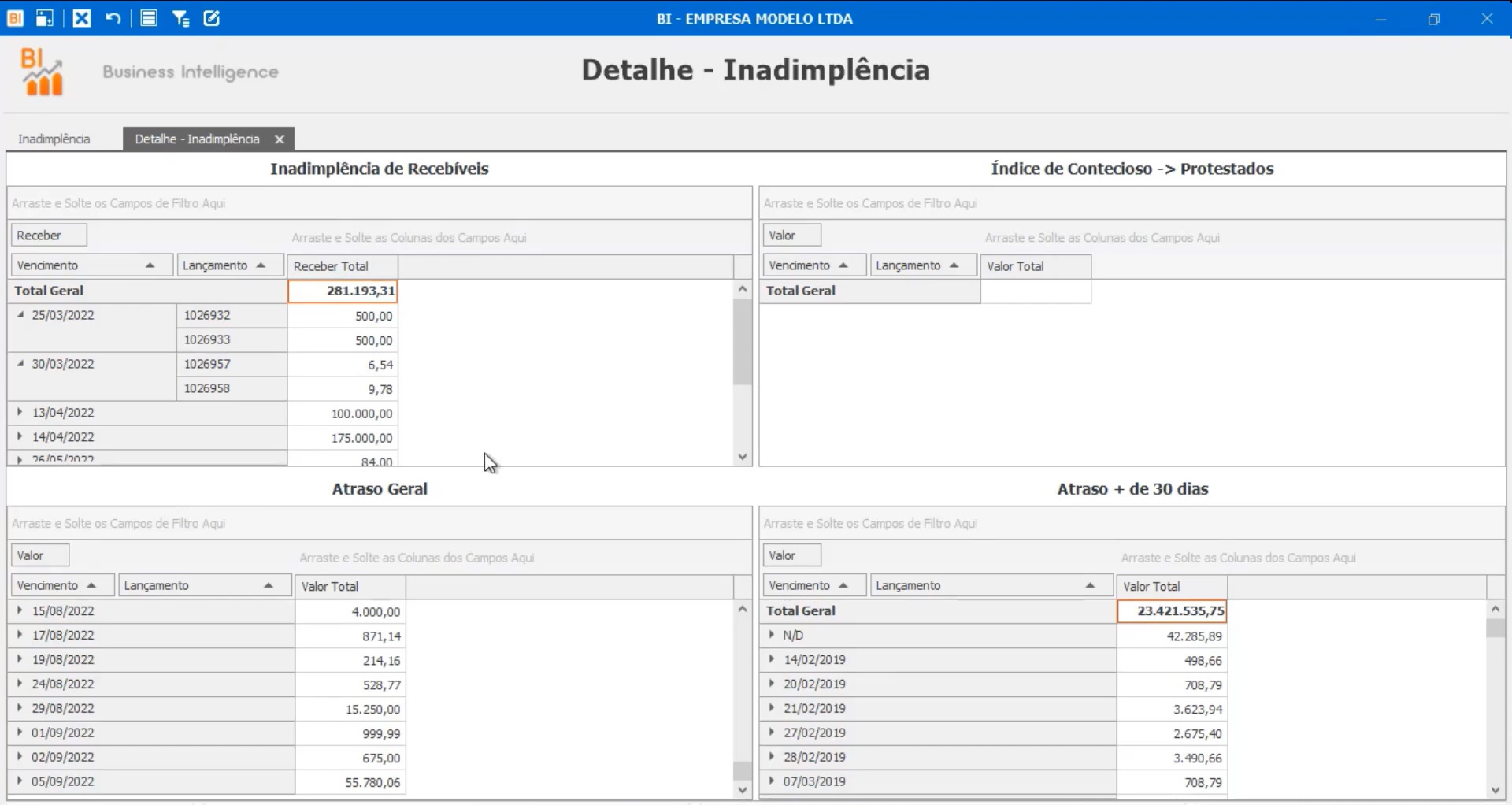1512x805 pixels.
Task: Expand the 13/04/2022 row
Action: tap(20, 412)
